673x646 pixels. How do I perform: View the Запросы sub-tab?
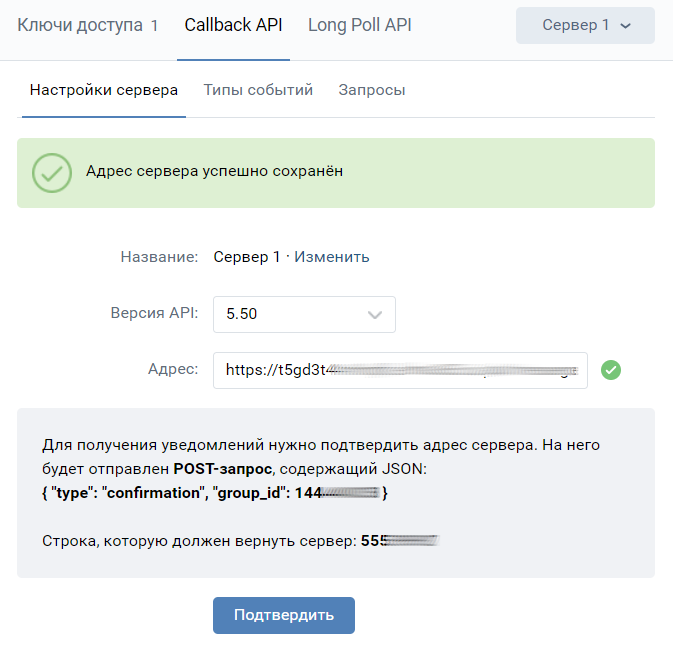(372, 90)
